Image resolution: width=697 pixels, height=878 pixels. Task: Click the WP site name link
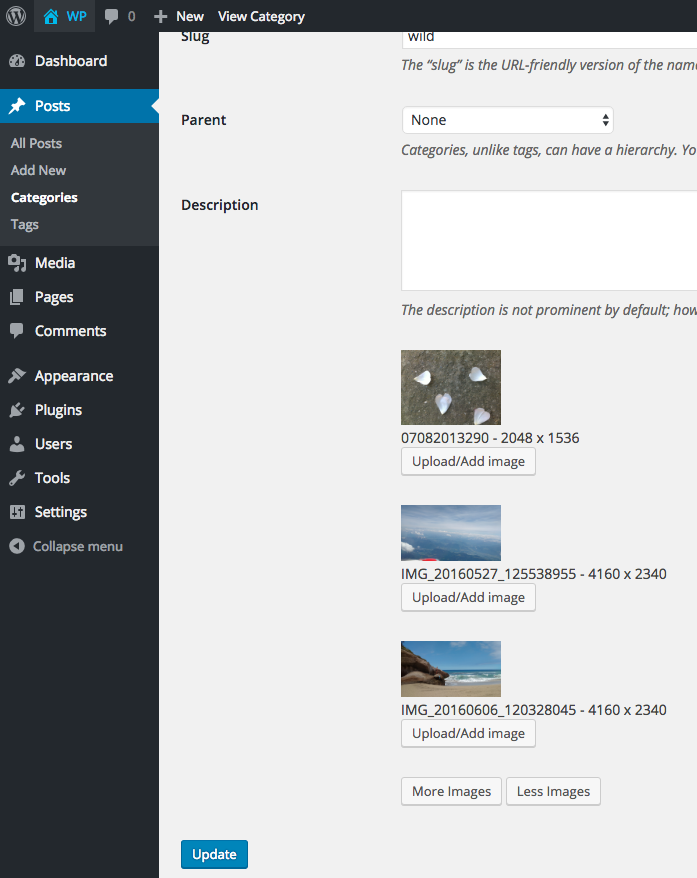click(x=76, y=16)
